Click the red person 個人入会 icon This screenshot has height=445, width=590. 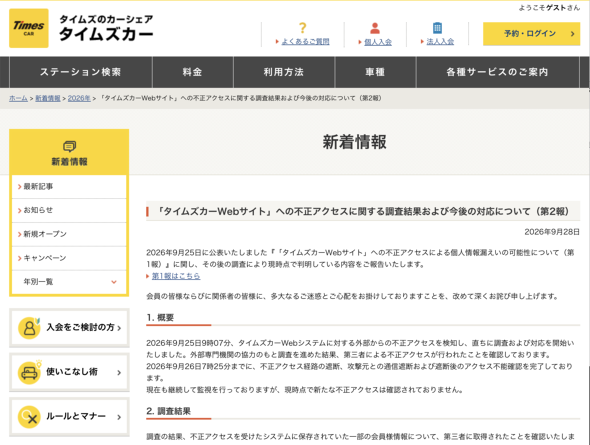375,28
